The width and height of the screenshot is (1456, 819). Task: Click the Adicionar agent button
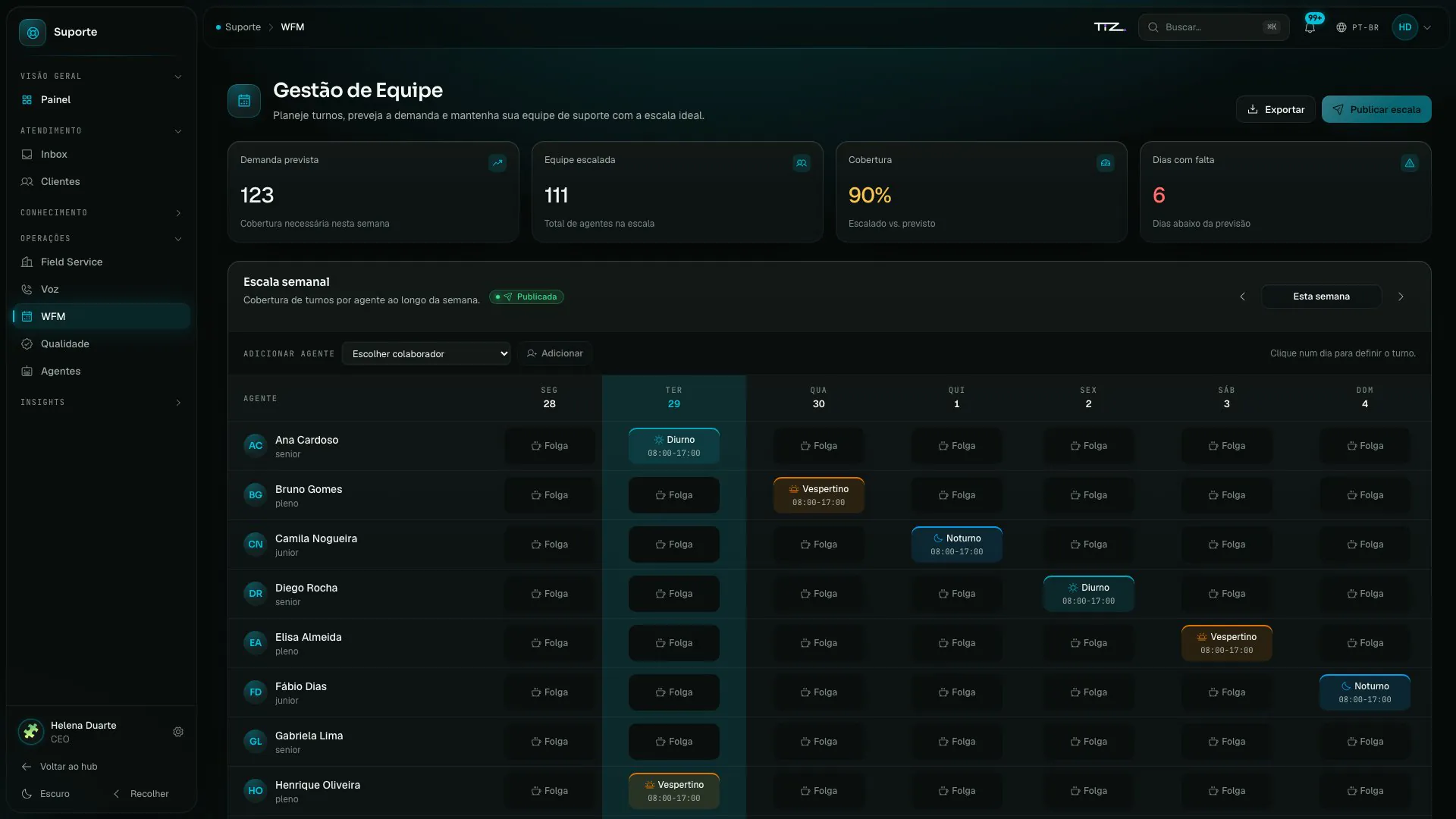coord(555,353)
